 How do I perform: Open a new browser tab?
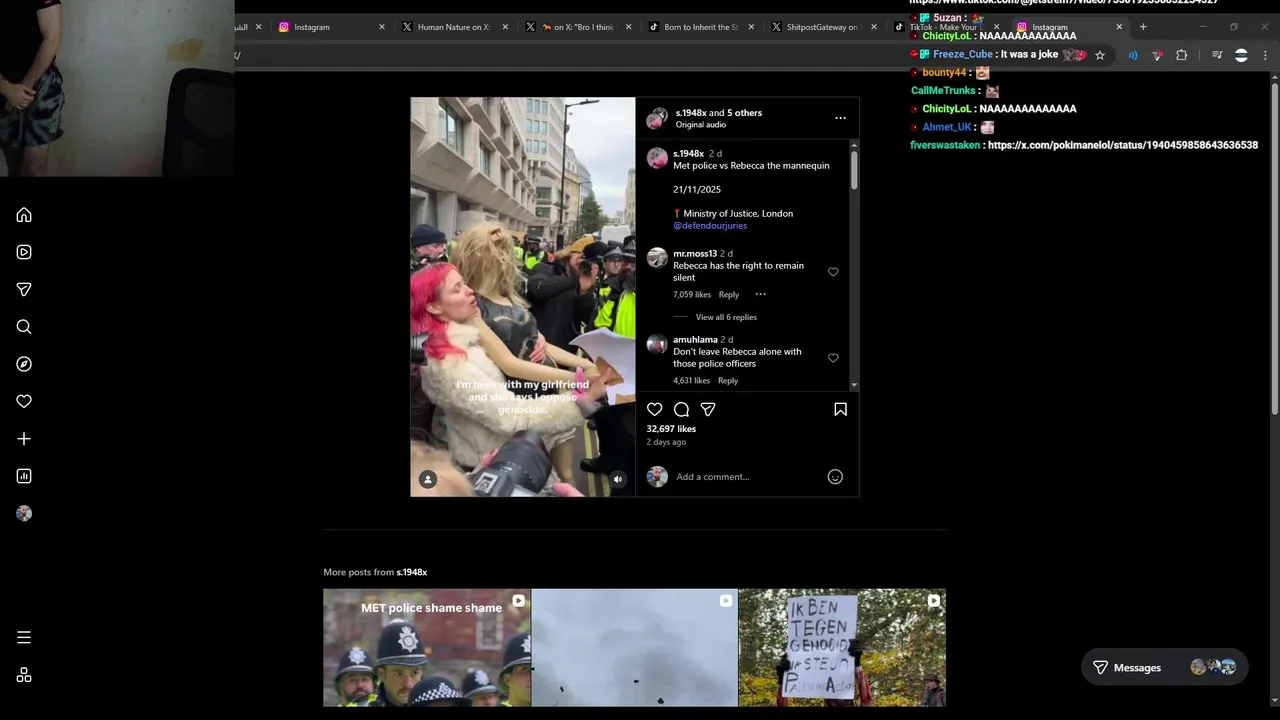1143,27
